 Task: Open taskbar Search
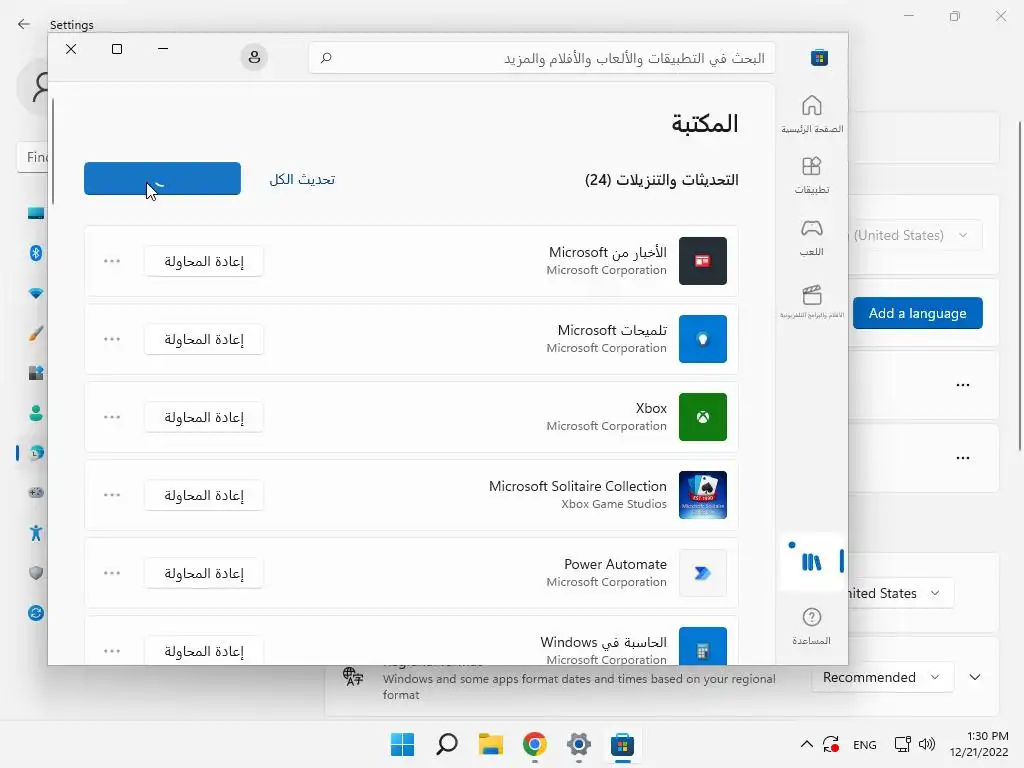(x=447, y=744)
